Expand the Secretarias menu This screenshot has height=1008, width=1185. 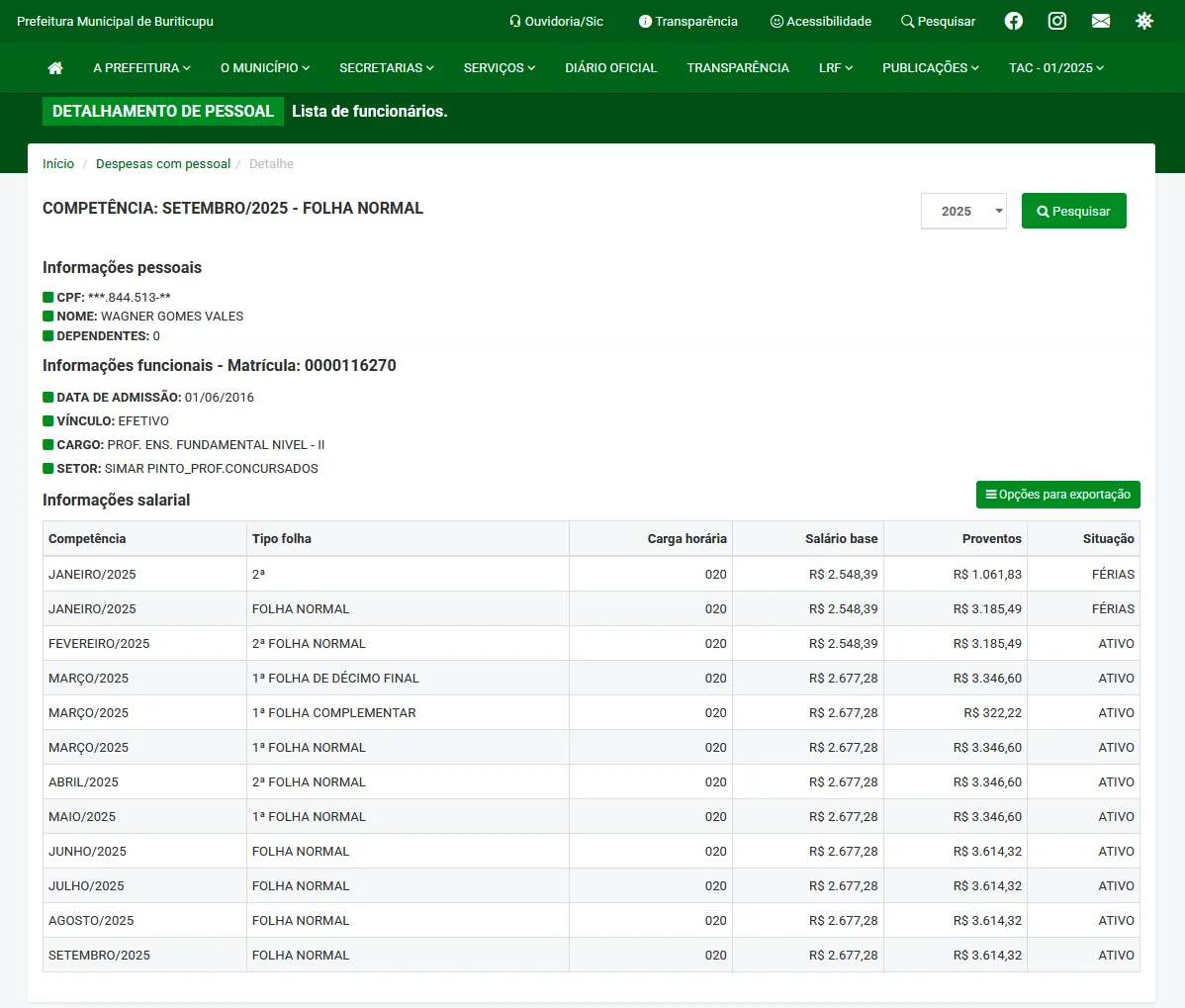coord(386,68)
